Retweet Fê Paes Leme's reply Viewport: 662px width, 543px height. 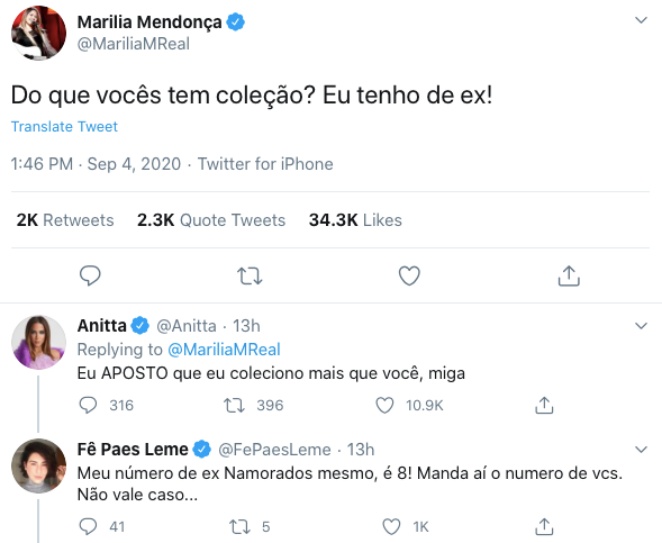click(x=238, y=526)
